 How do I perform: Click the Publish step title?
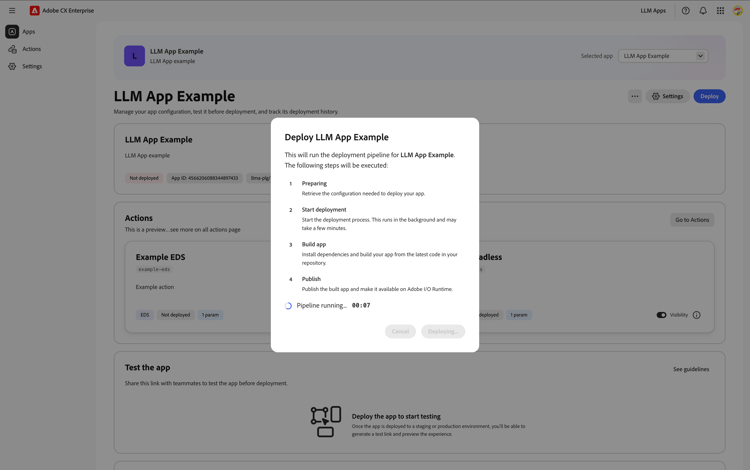(311, 279)
